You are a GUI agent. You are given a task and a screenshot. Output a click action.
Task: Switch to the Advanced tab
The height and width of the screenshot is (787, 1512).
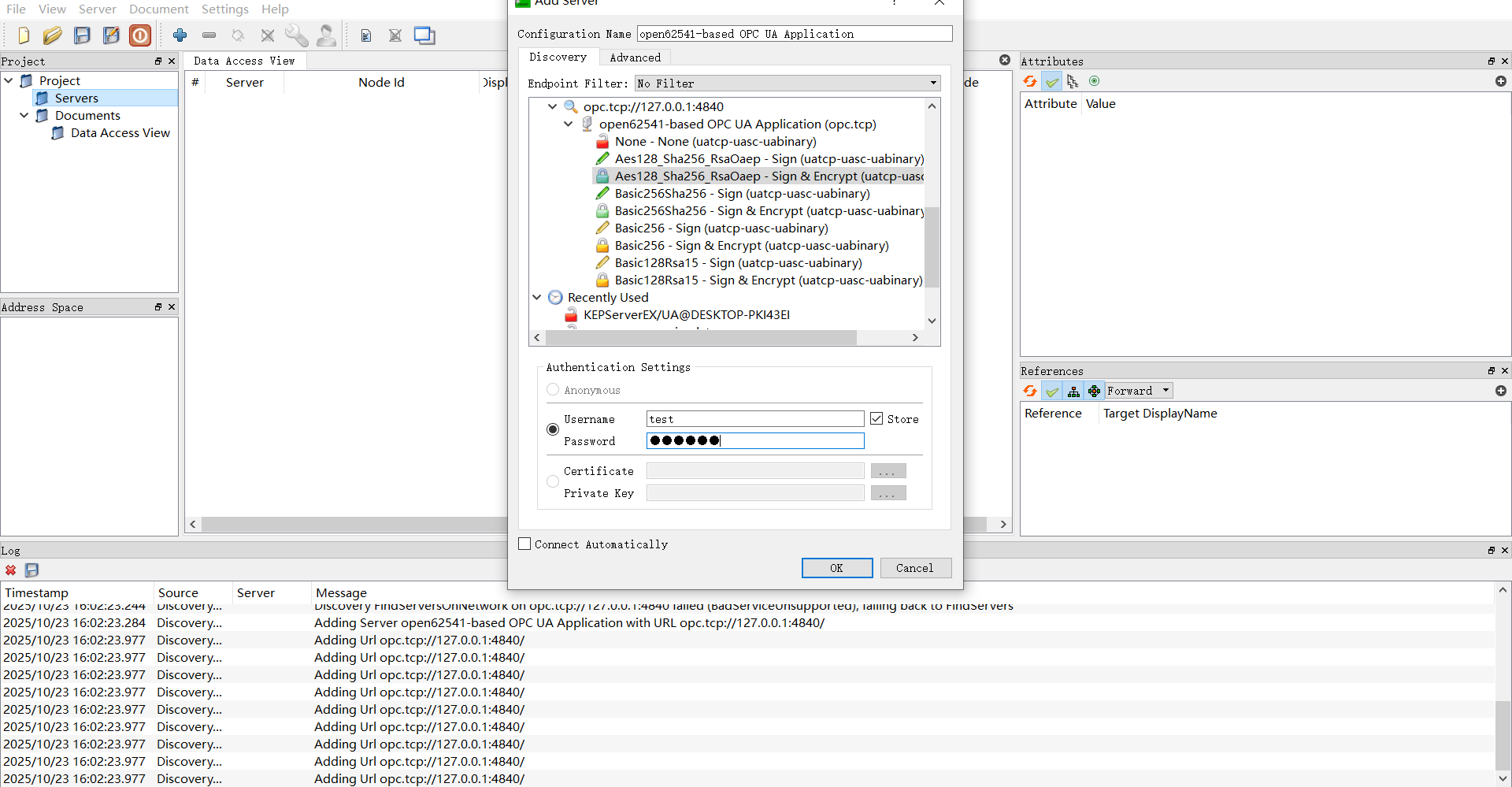635,58
